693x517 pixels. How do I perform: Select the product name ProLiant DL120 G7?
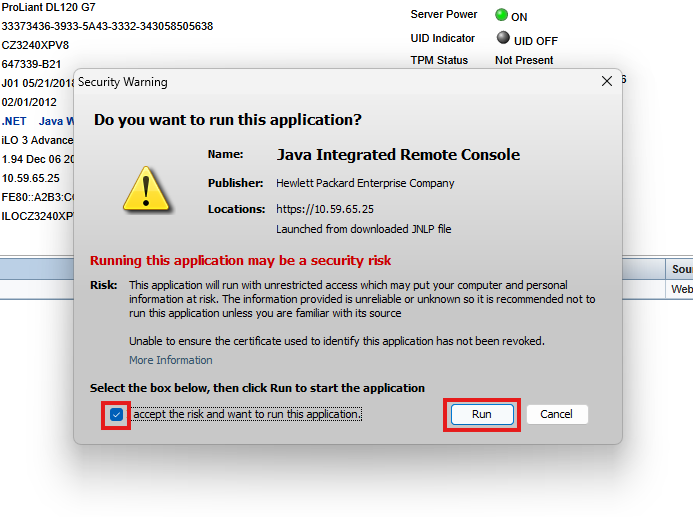[x=49, y=7]
